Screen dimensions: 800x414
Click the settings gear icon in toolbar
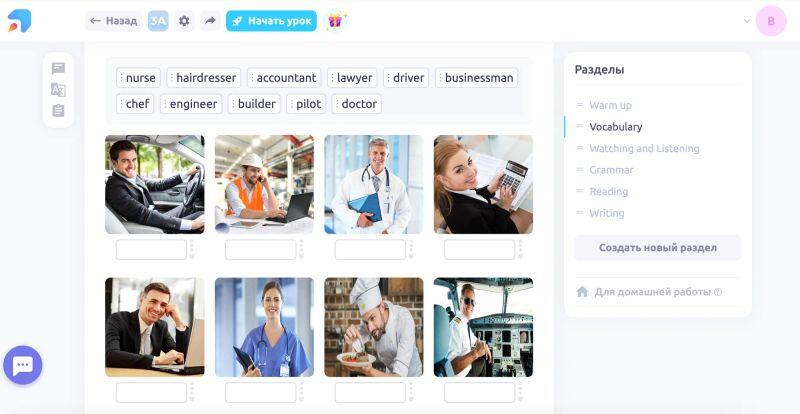184,21
